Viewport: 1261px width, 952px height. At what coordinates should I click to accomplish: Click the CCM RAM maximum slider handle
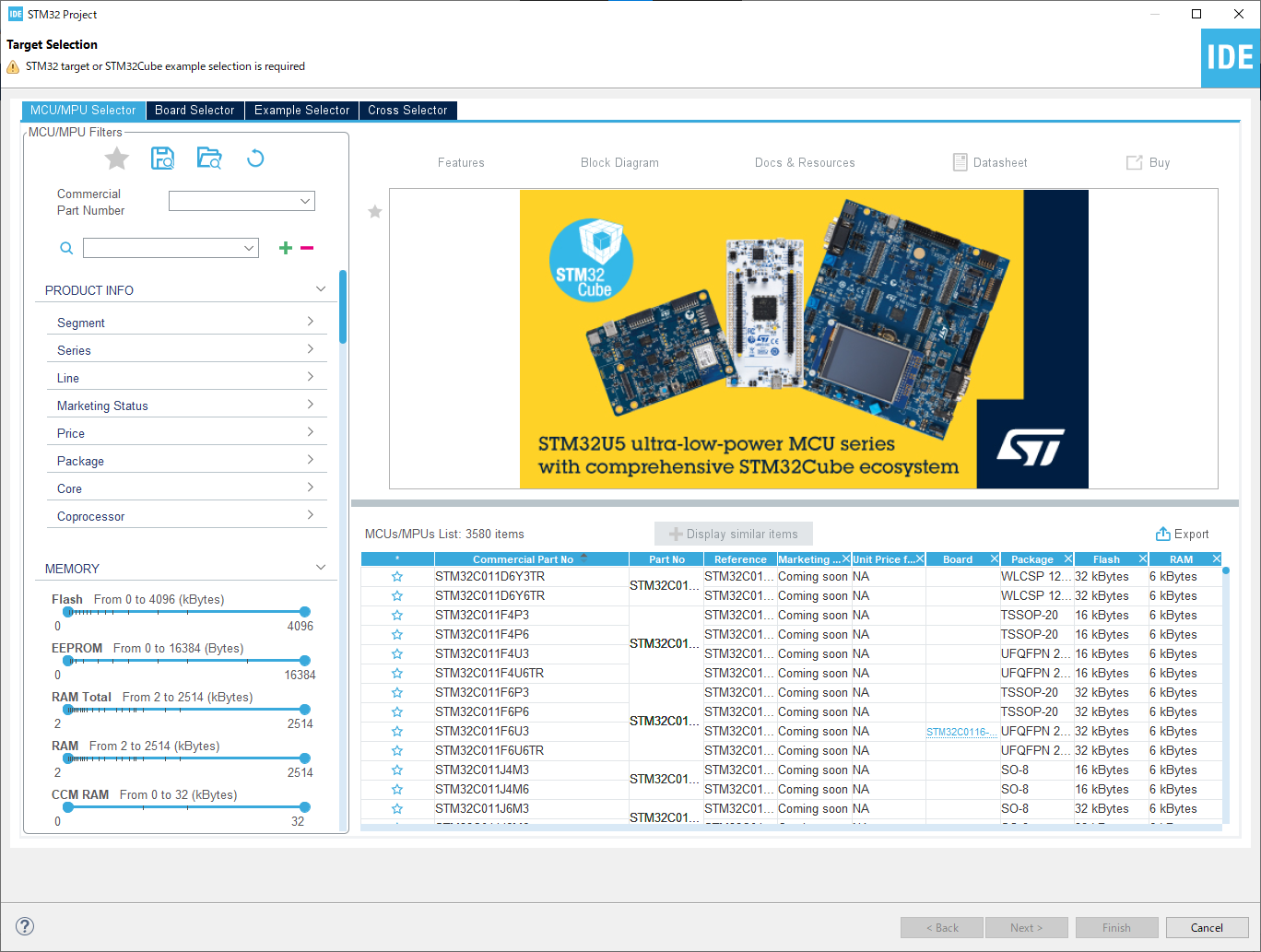click(x=305, y=807)
